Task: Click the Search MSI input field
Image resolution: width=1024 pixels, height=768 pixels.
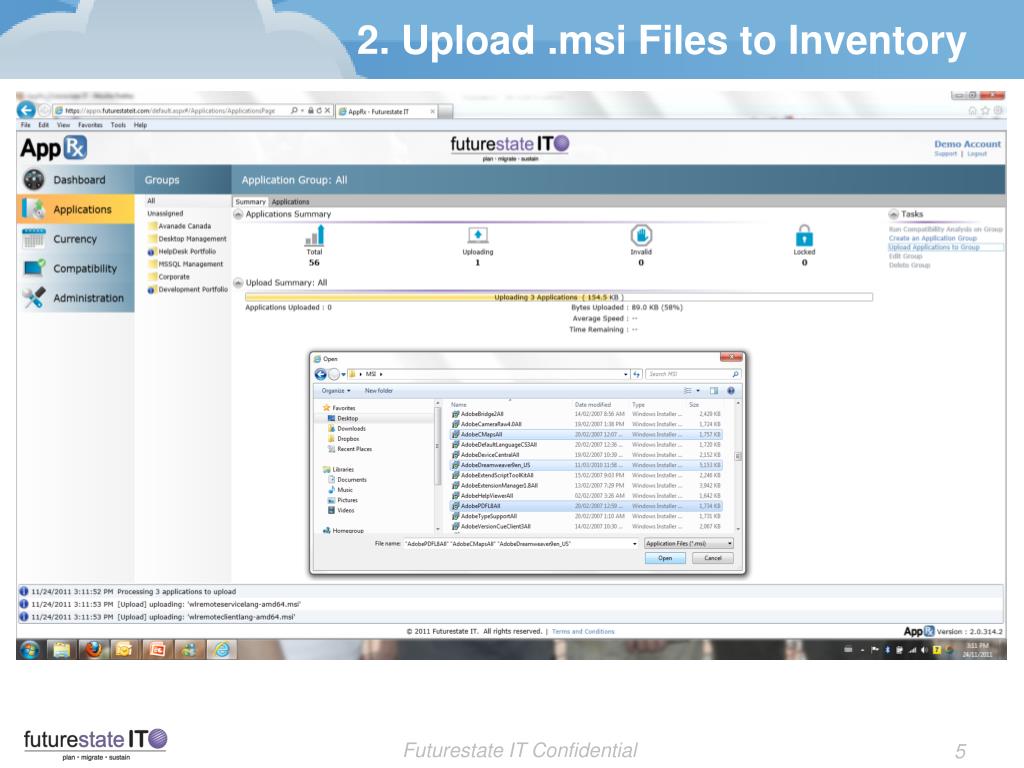Action: tap(687, 374)
